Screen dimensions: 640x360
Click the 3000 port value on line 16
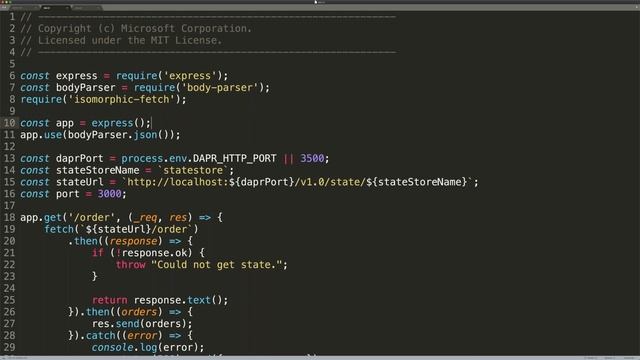[x=109, y=194]
